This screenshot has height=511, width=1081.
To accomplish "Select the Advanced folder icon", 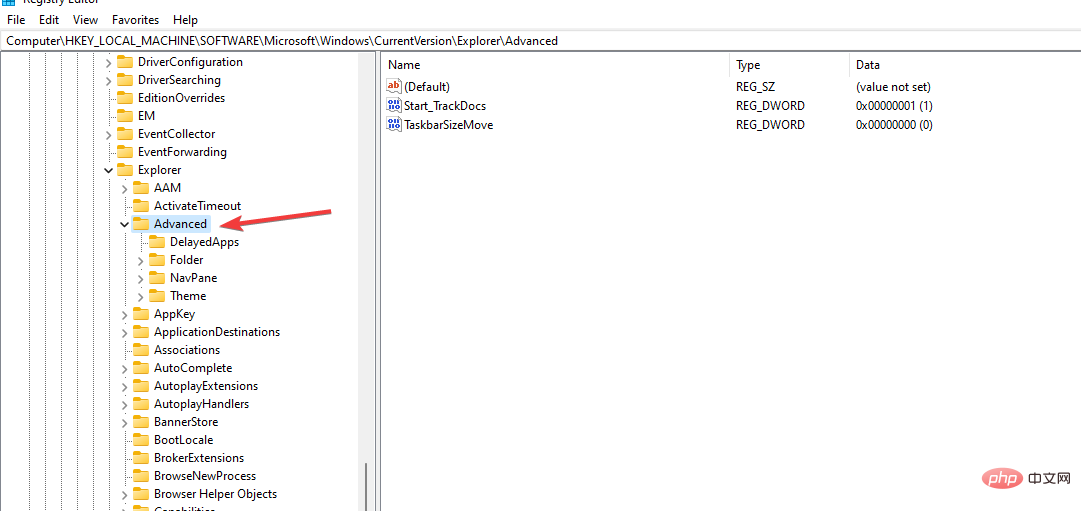I will (x=141, y=224).
